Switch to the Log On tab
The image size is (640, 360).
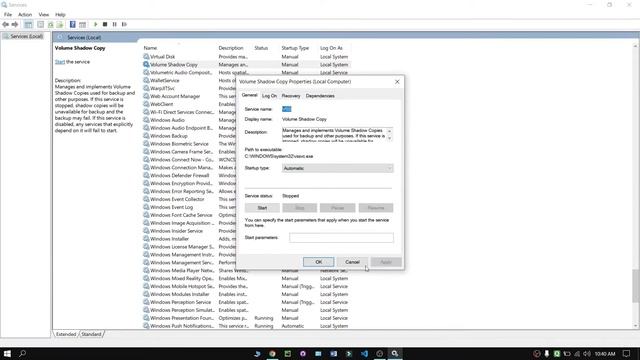pos(269,96)
